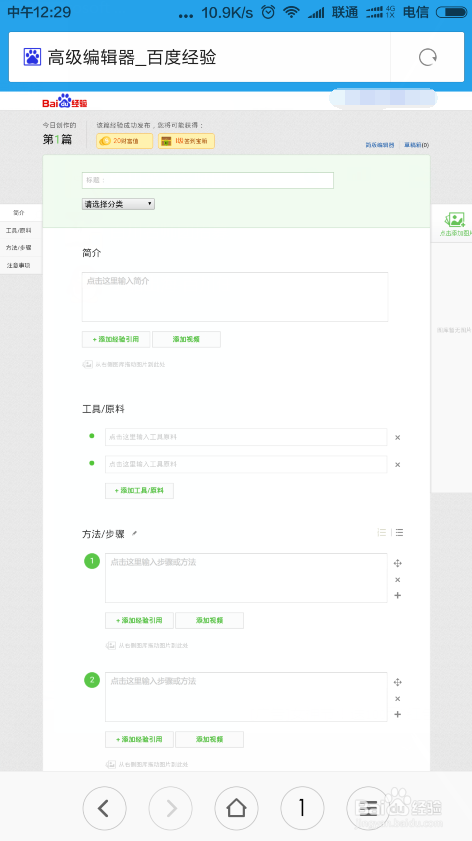Screen dimensions: 472x841
Task: Open the browser menu icon in bottom bar
Action: (368, 808)
